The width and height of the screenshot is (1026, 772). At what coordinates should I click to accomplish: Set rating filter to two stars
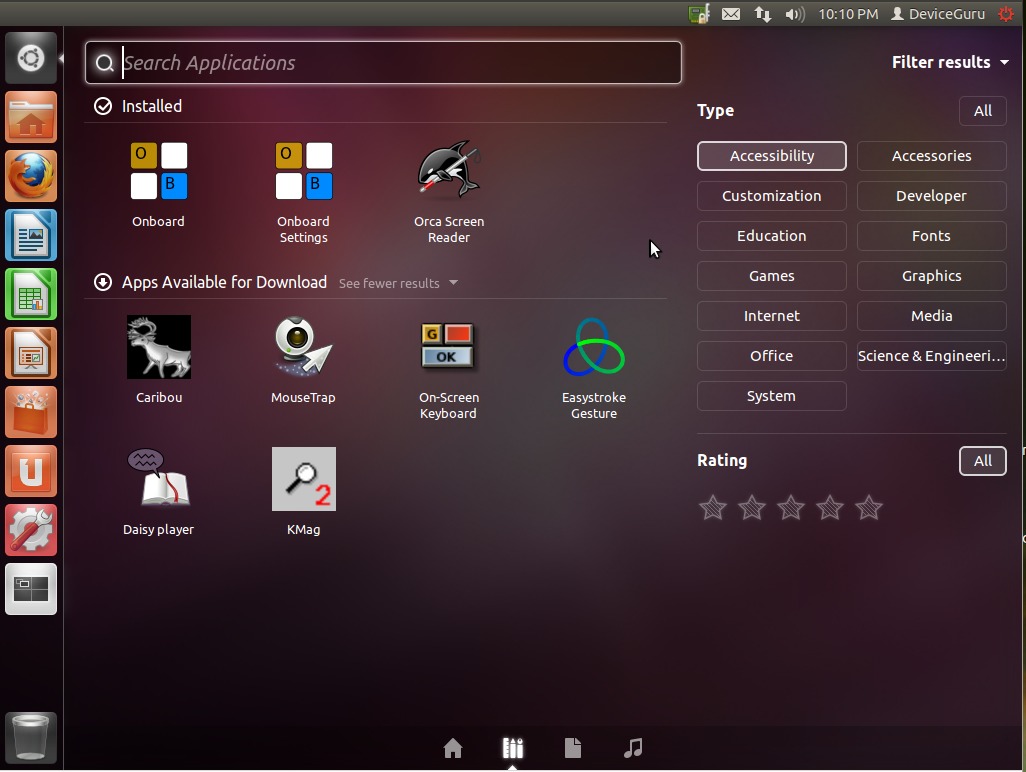[x=752, y=508]
